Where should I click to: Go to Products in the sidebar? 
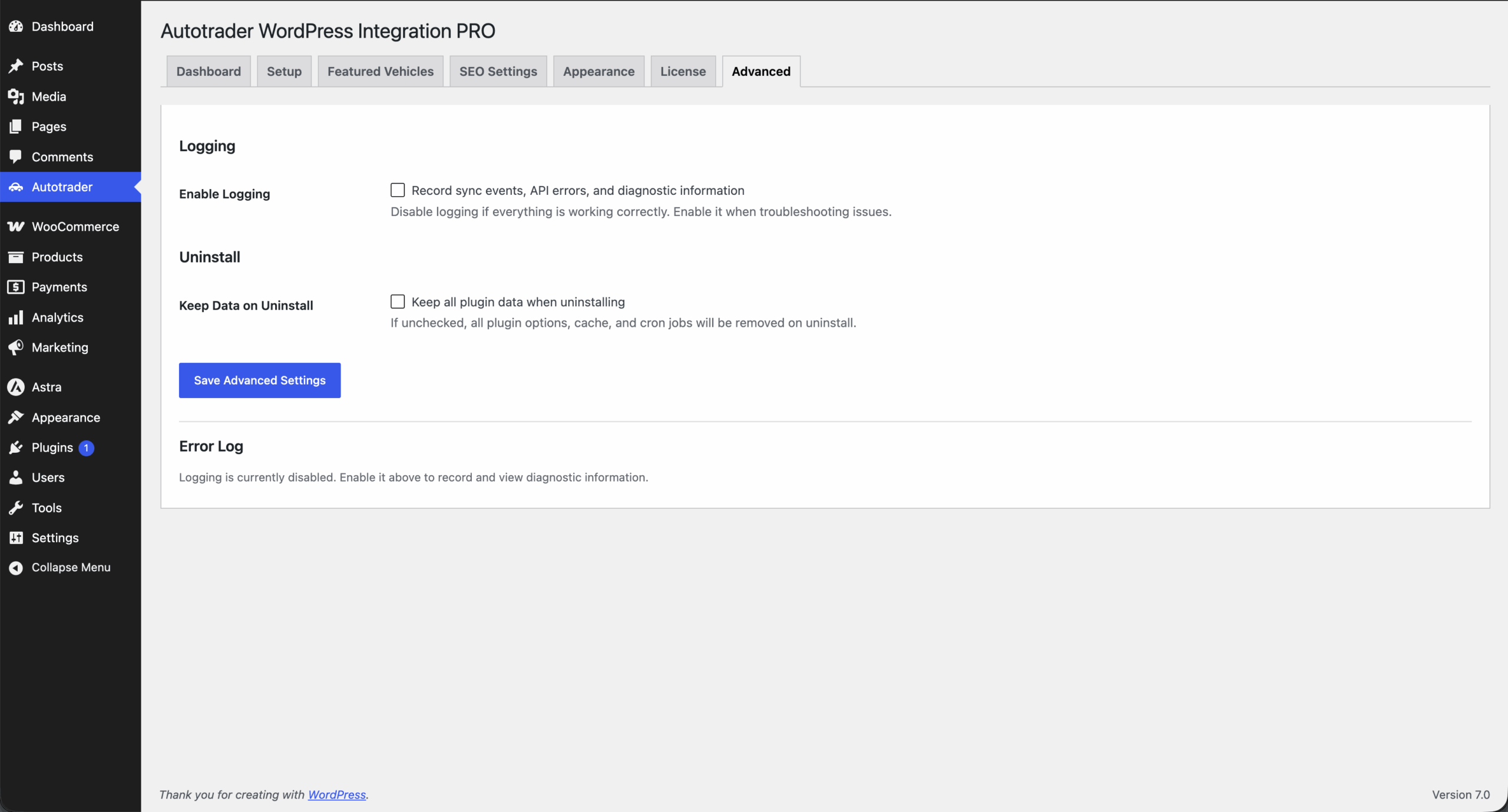coord(71,257)
